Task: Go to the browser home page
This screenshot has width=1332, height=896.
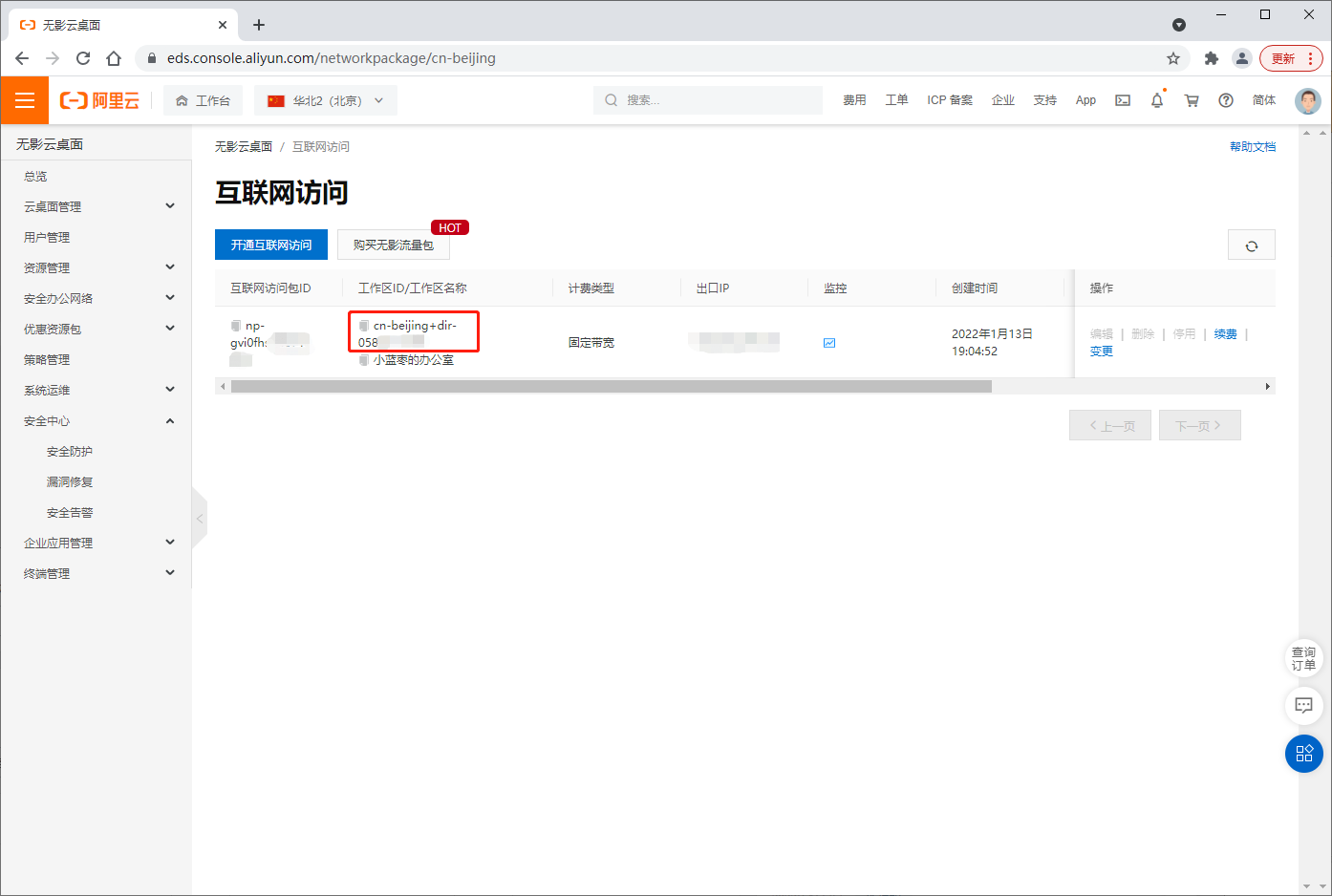Action: 114,58
